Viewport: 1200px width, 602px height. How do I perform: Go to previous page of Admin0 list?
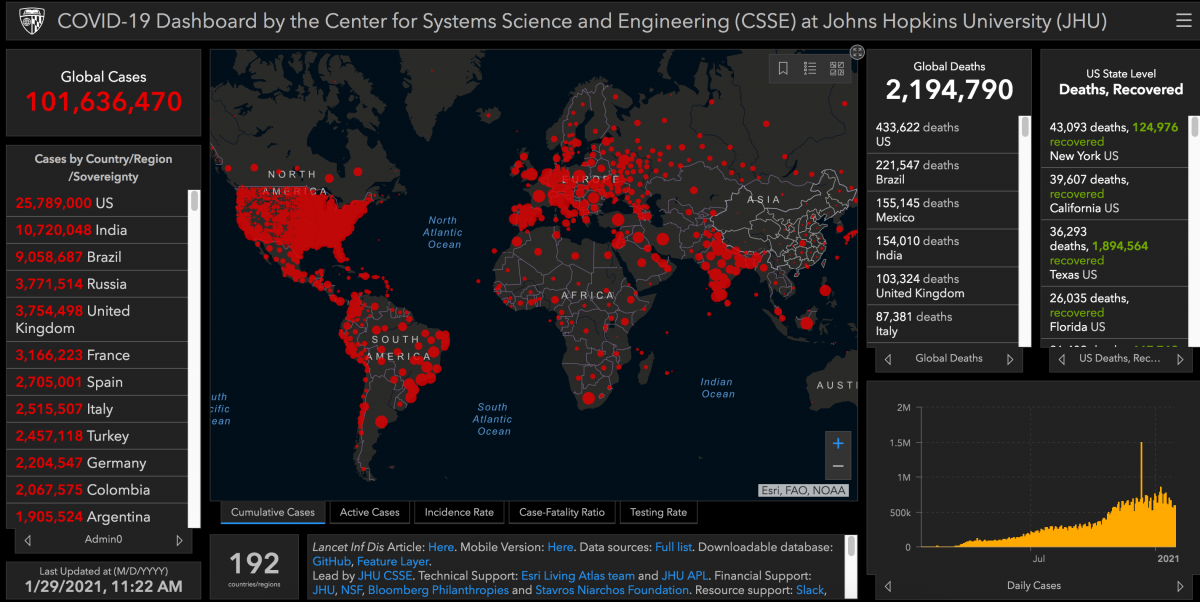tap(27, 540)
